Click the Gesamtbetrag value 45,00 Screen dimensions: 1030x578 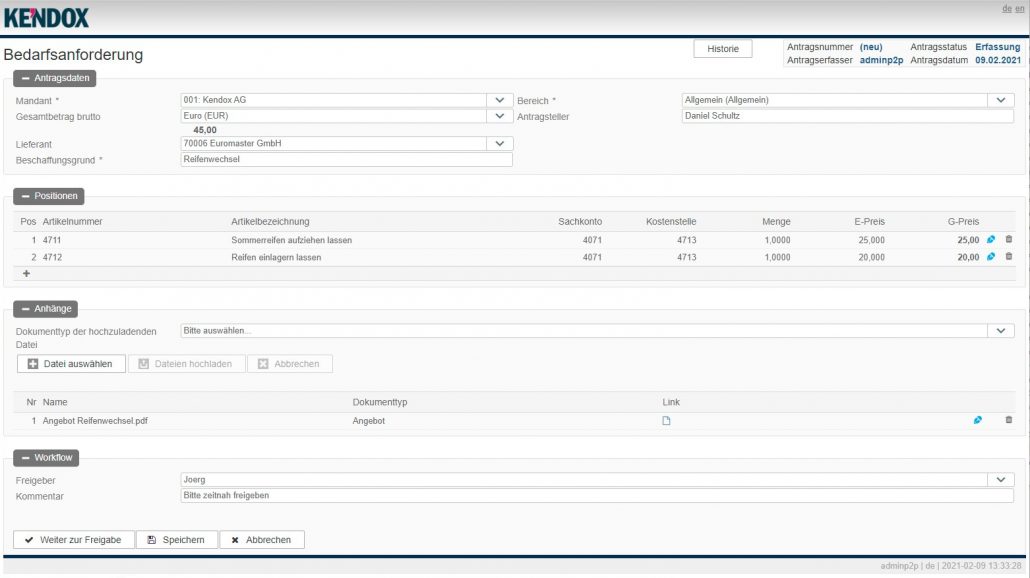pos(205,130)
